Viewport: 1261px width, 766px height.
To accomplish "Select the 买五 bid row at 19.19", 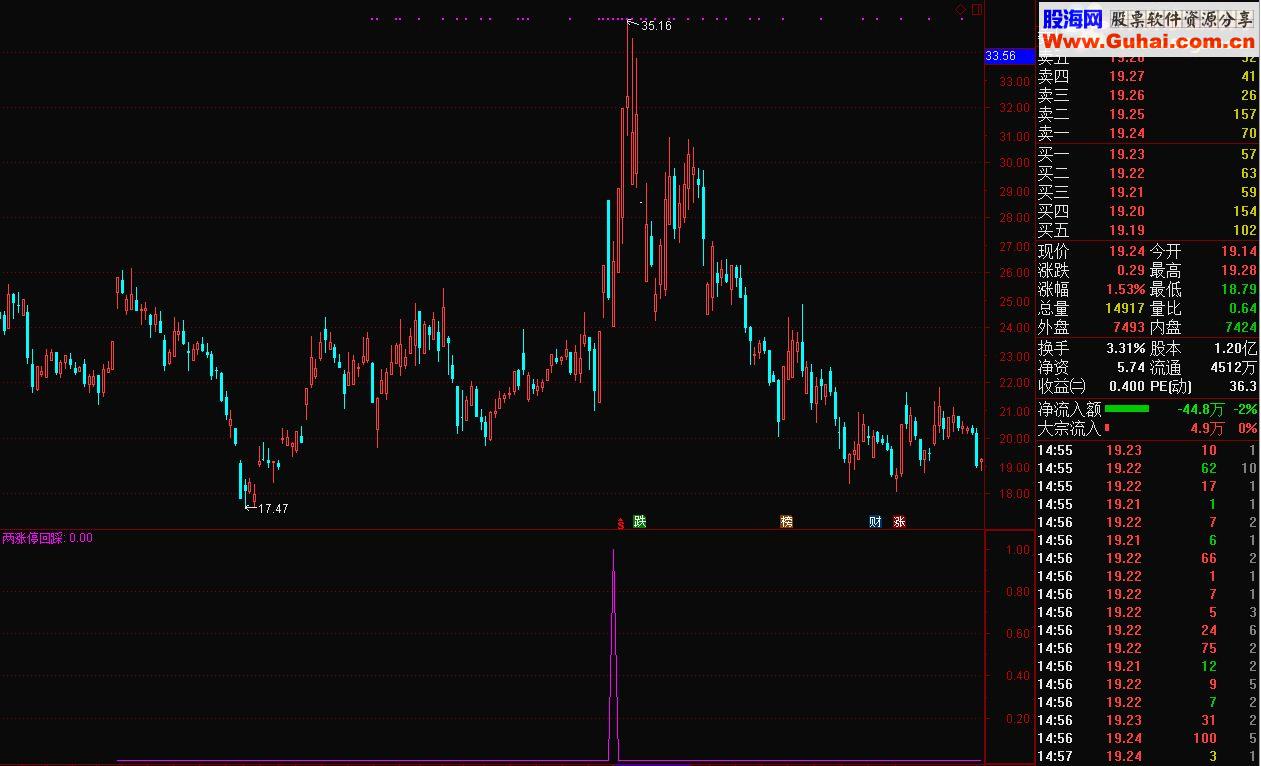I will (1148, 230).
